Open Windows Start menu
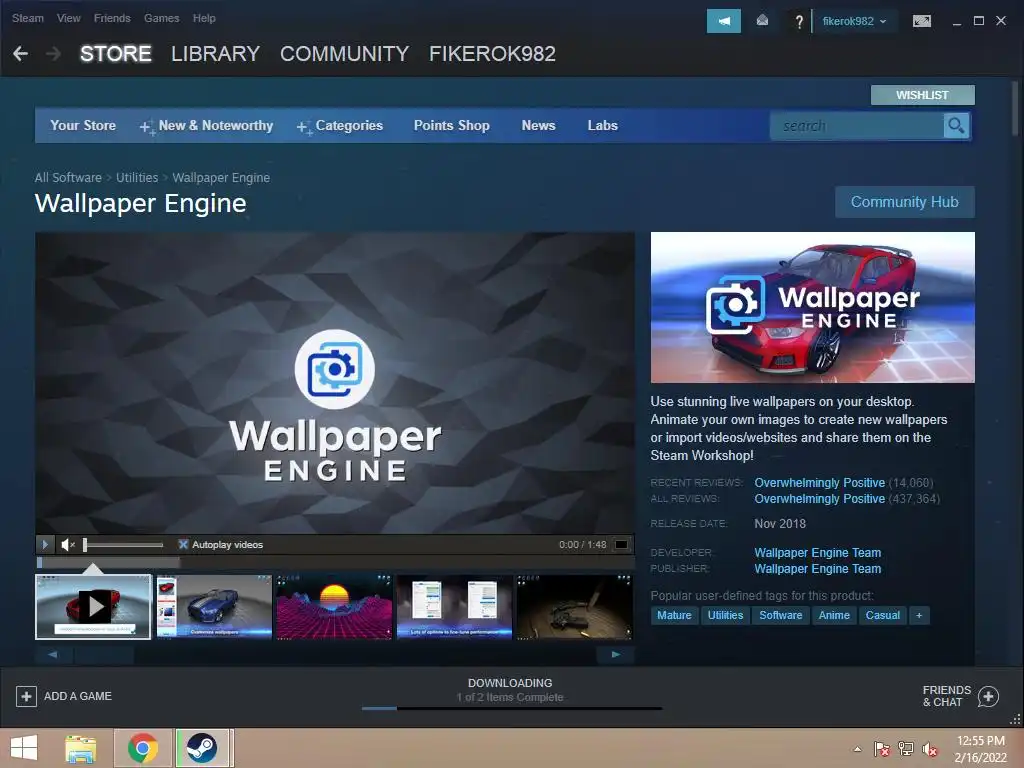Screen dimensions: 1024x768 click(24, 748)
